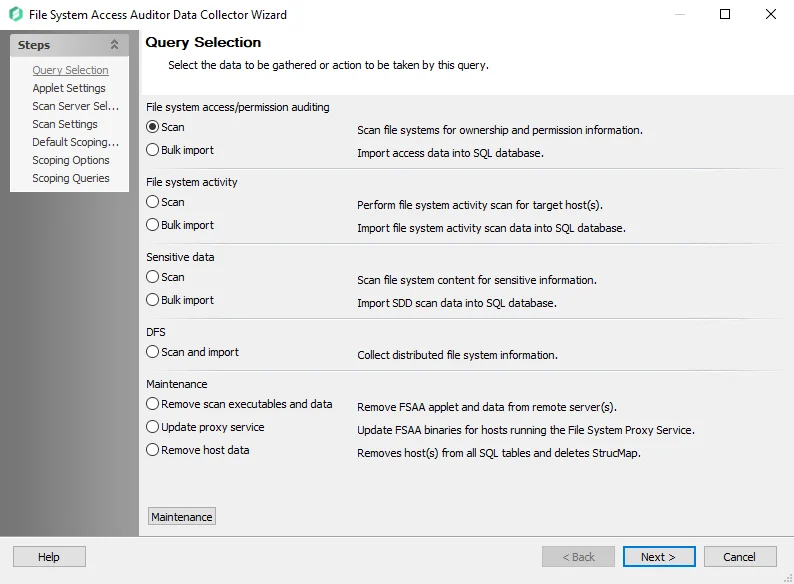The image size is (794, 584).
Task: Go to Applet Settings step
Action: coord(69,88)
